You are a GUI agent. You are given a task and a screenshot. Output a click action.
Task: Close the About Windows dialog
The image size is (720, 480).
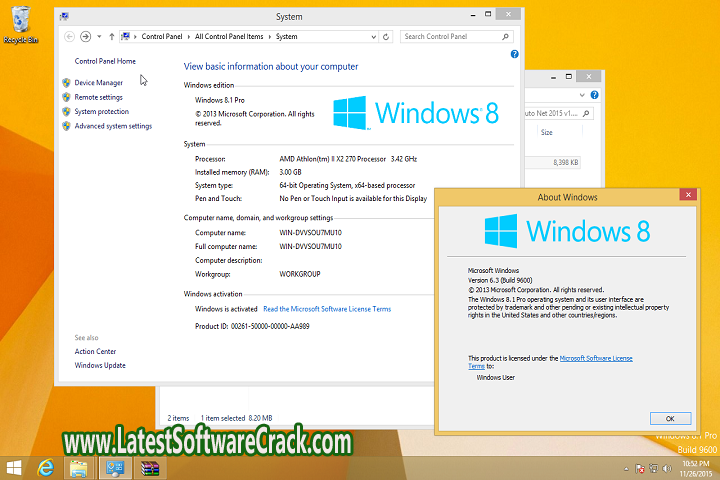click(688, 195)
